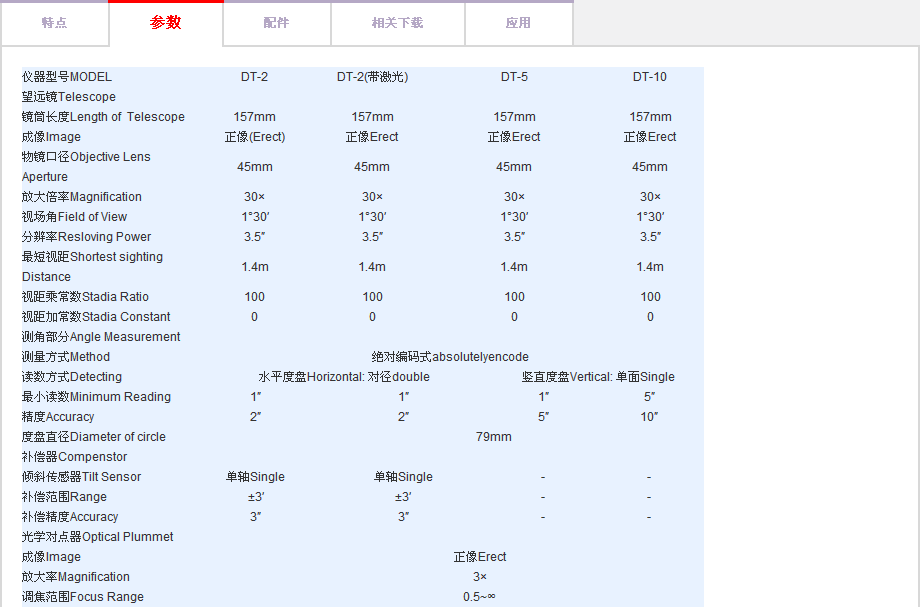Image resolution: width=920 pixels, height=607 pixels.
Task: Click the 调焦范围Focus Range row label
Action: (x=83, y=597)
